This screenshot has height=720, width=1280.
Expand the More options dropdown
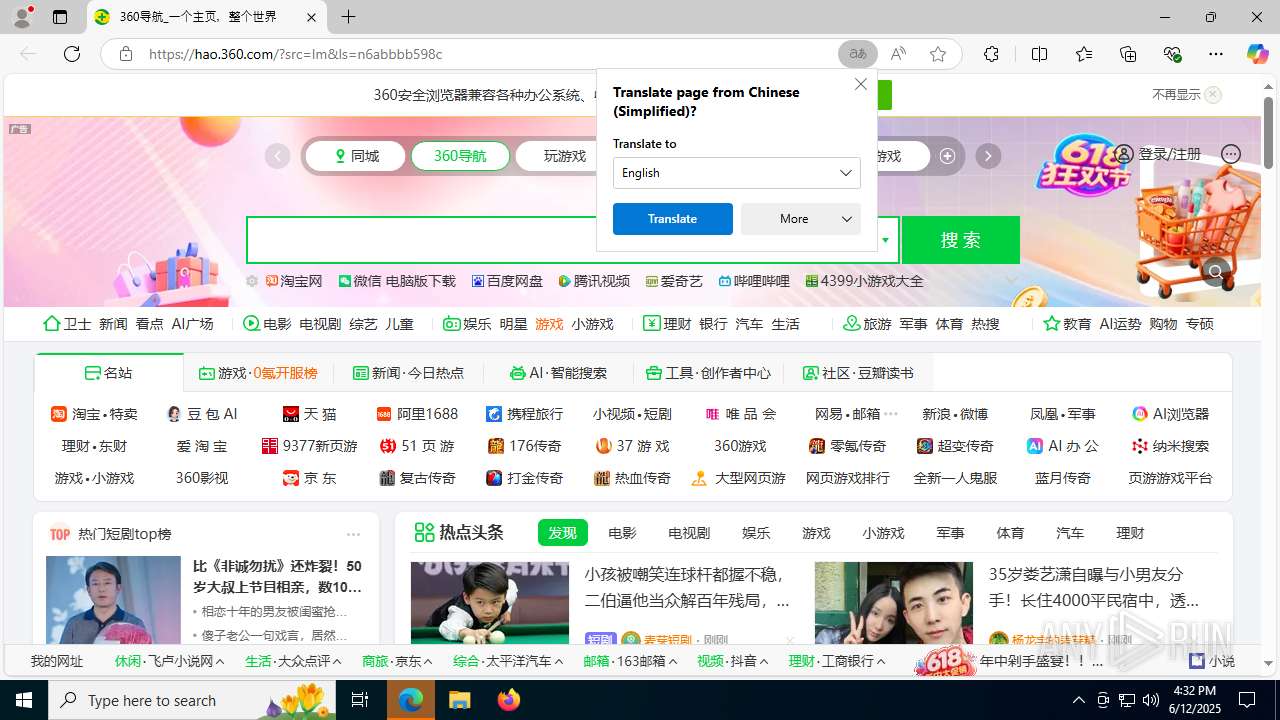[800, 219]
